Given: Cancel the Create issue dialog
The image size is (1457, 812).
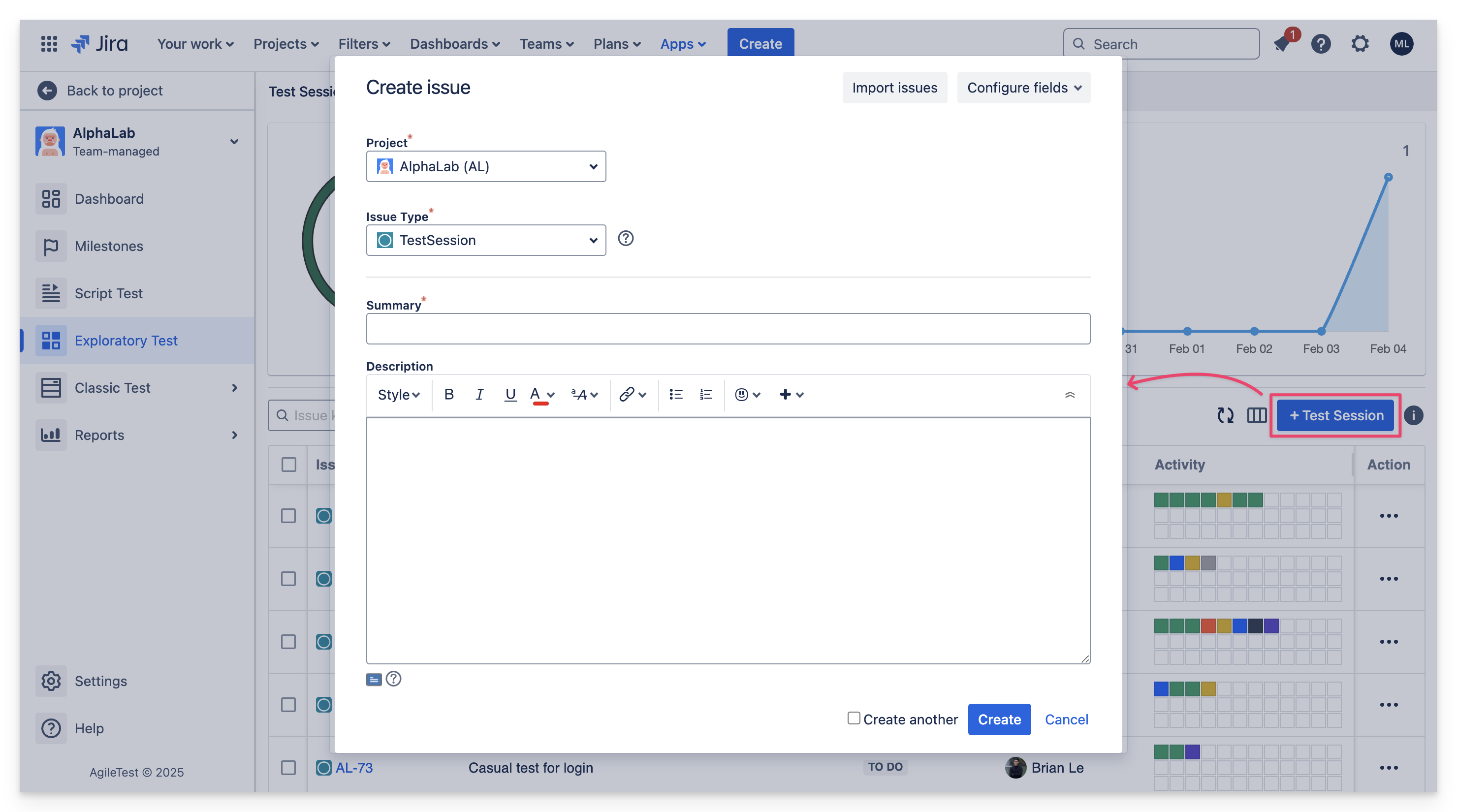Looking at the screenshot, I should [1066, 719].
